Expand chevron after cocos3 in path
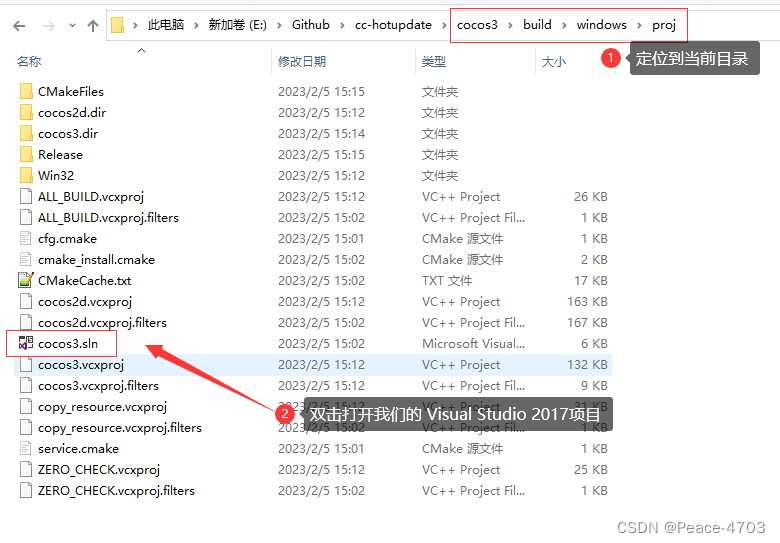Image resolution: width=780 pixels, height=543 pixels. click(x=510, y=25)
